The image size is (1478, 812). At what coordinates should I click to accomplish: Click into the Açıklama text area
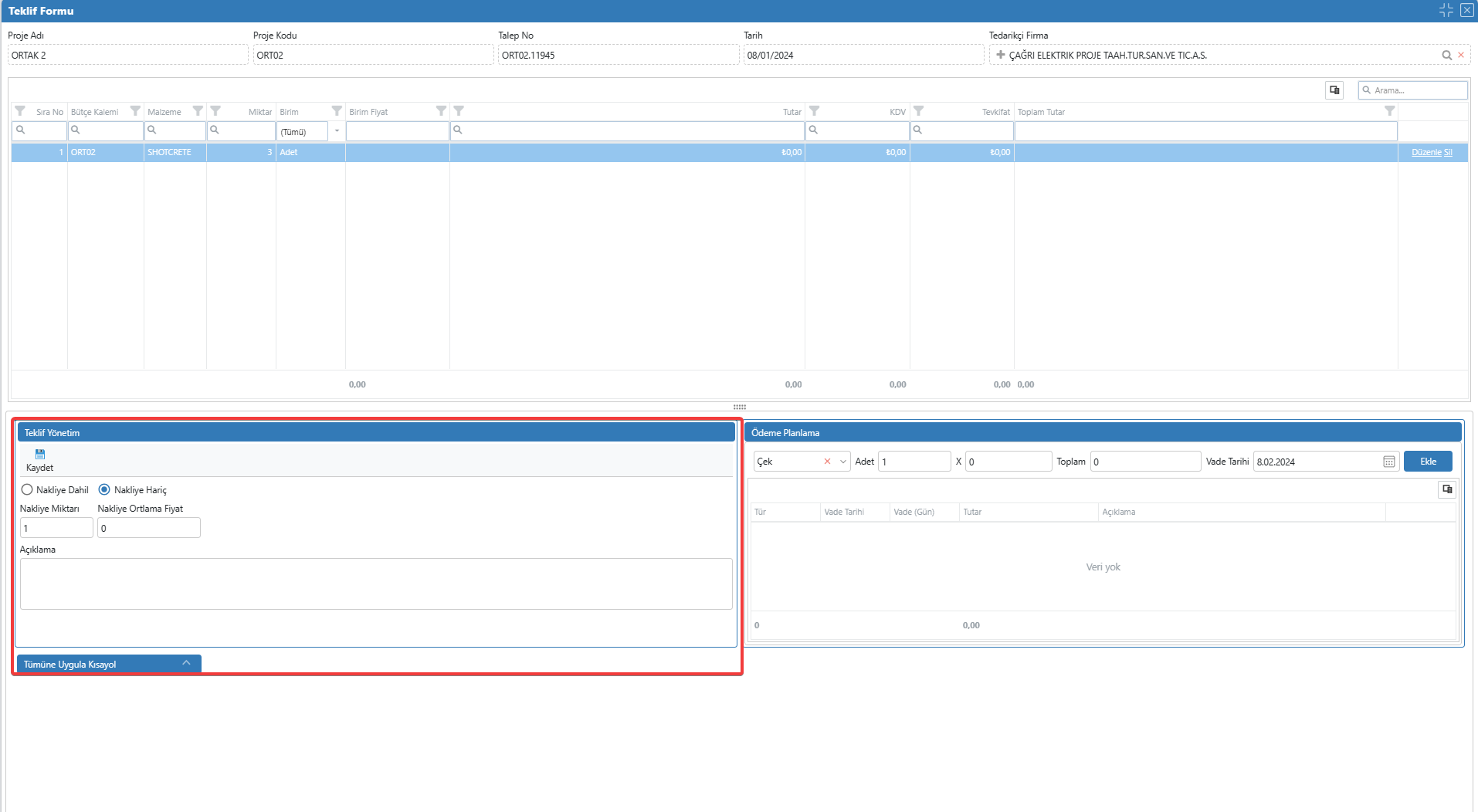pyautogui.click(x=376, y=584)
